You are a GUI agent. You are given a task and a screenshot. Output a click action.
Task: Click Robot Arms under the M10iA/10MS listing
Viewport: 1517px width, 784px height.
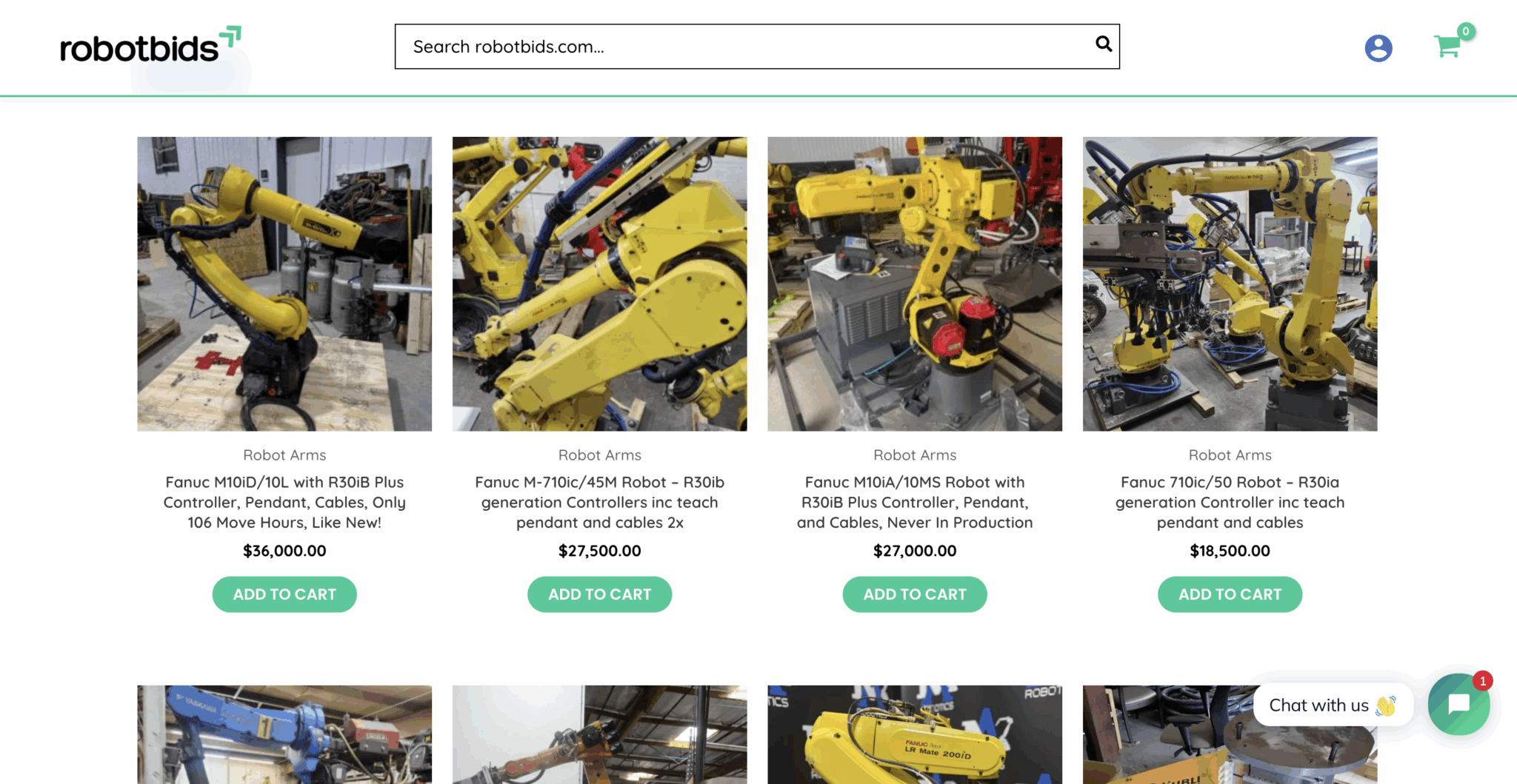click(x=915, y=455)
